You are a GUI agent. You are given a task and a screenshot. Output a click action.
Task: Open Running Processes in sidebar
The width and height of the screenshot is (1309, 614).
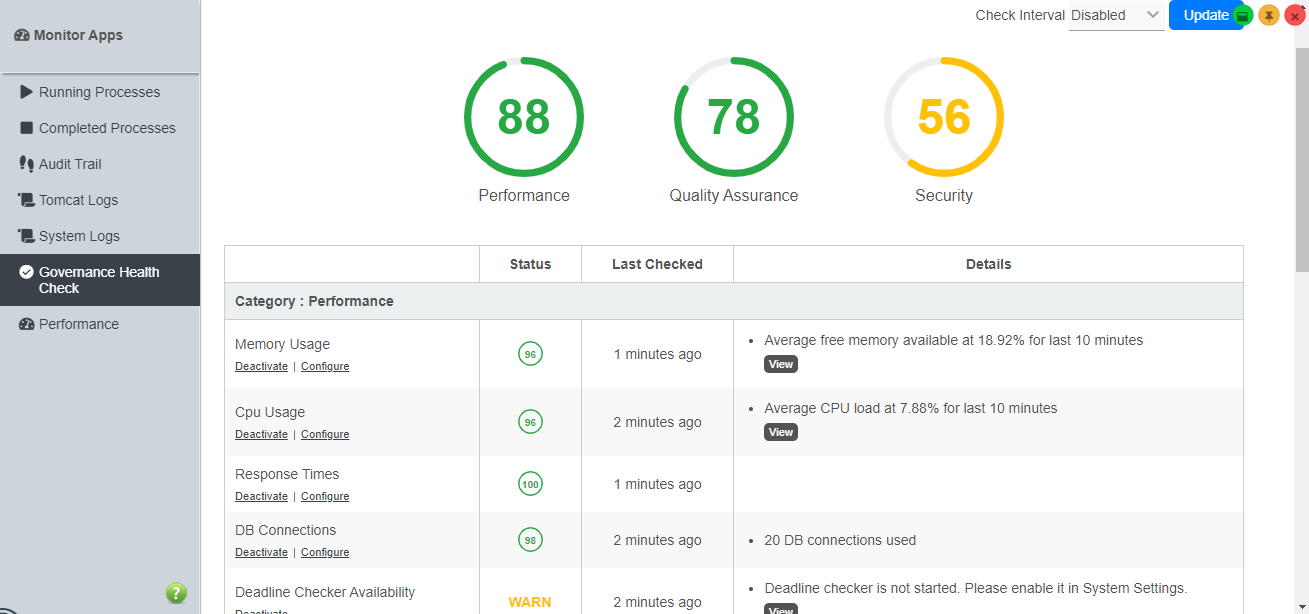[99, 92]
